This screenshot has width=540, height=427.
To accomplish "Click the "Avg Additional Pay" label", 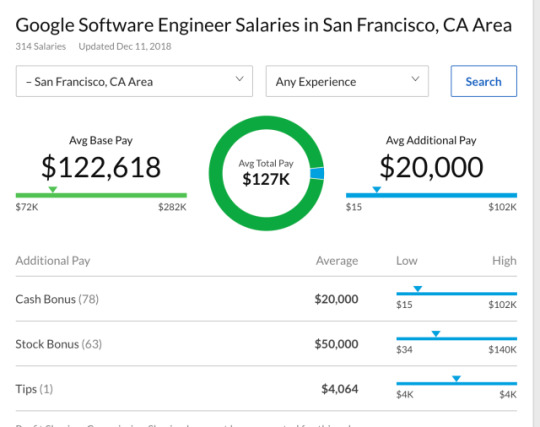I will pos(431,140).
